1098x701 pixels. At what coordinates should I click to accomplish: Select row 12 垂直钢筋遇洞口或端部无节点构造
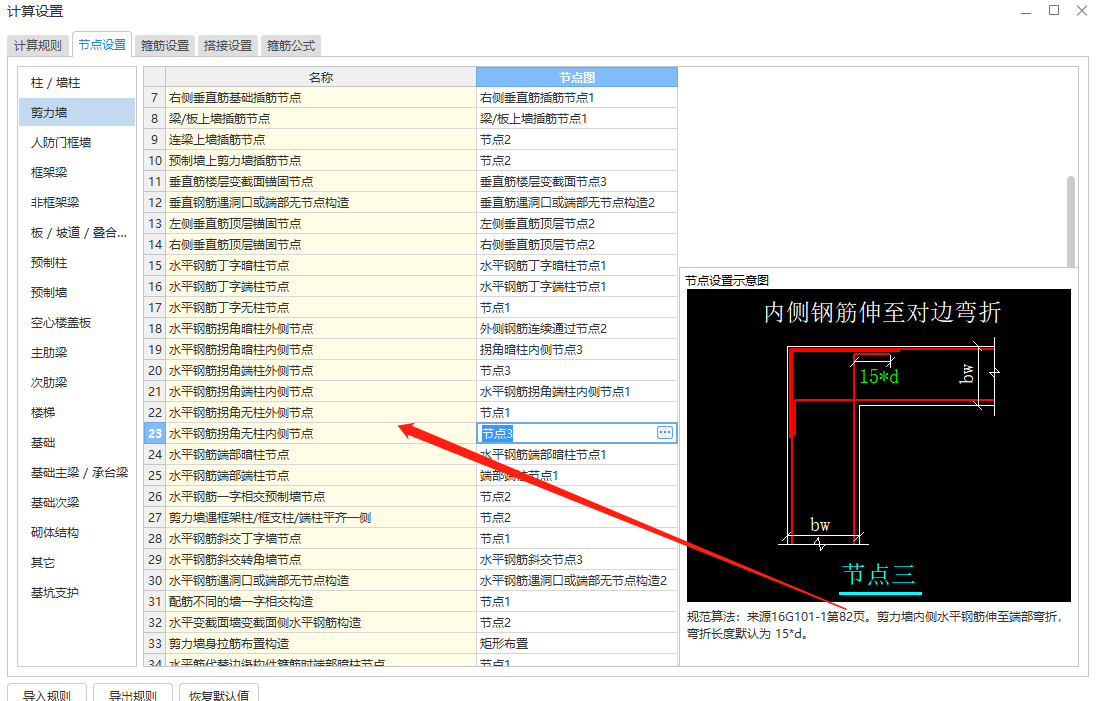(x=411, y=203)
